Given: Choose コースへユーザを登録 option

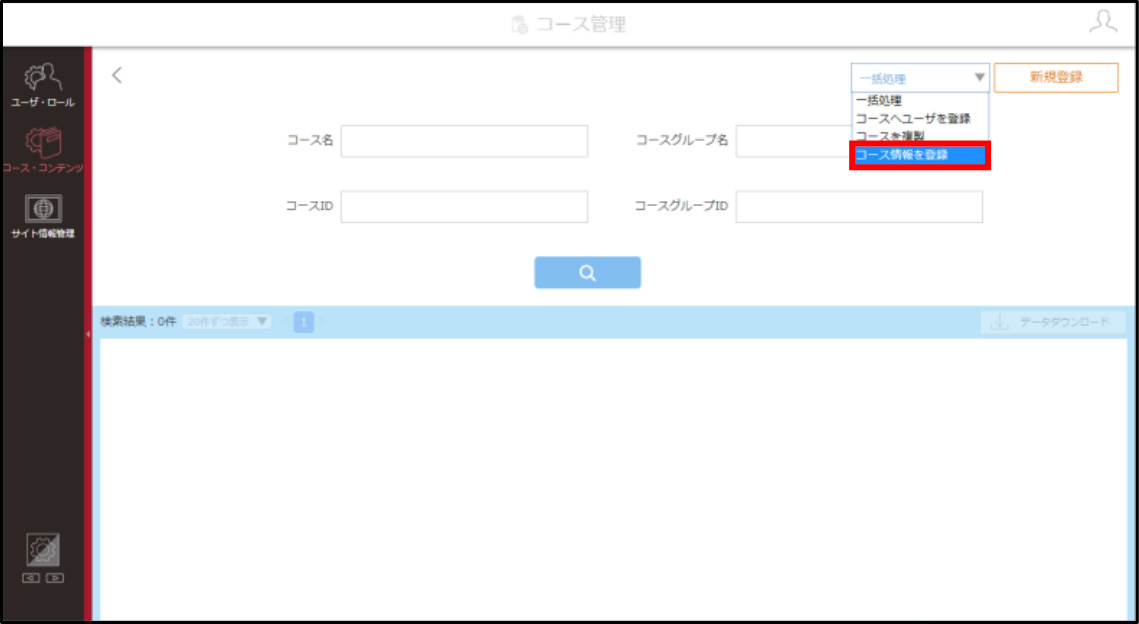Looking at the screenshot, I should [913, 118].
